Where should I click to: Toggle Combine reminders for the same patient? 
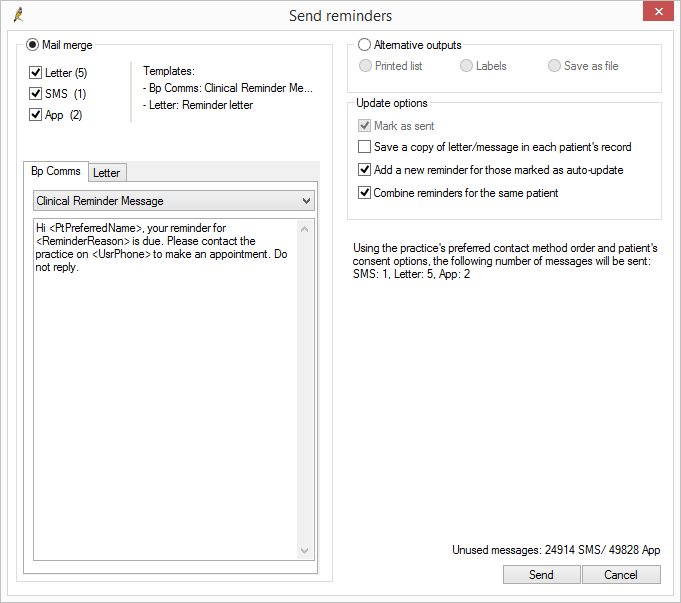(x=364, y=192)
